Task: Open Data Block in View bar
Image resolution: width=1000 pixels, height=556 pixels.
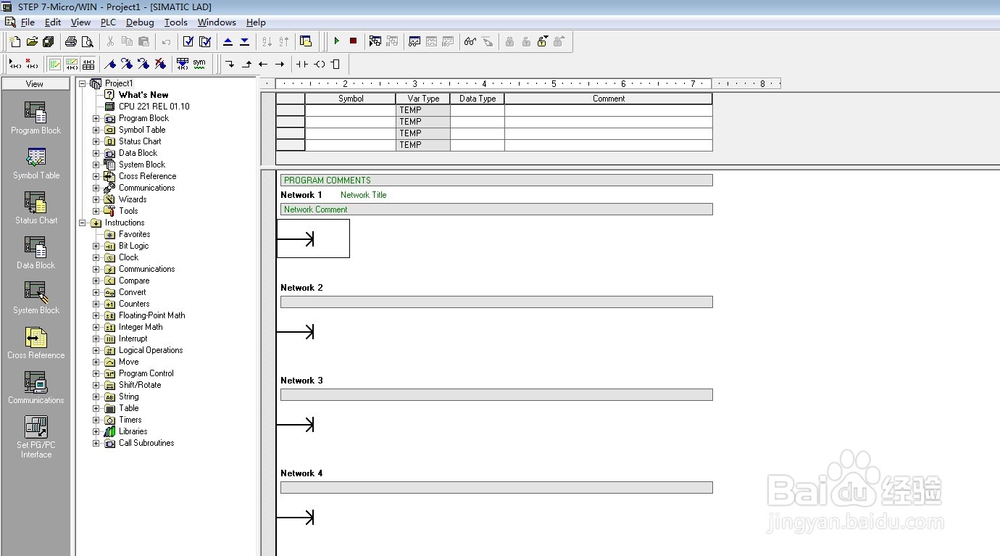Action: [x=36, y=253]
